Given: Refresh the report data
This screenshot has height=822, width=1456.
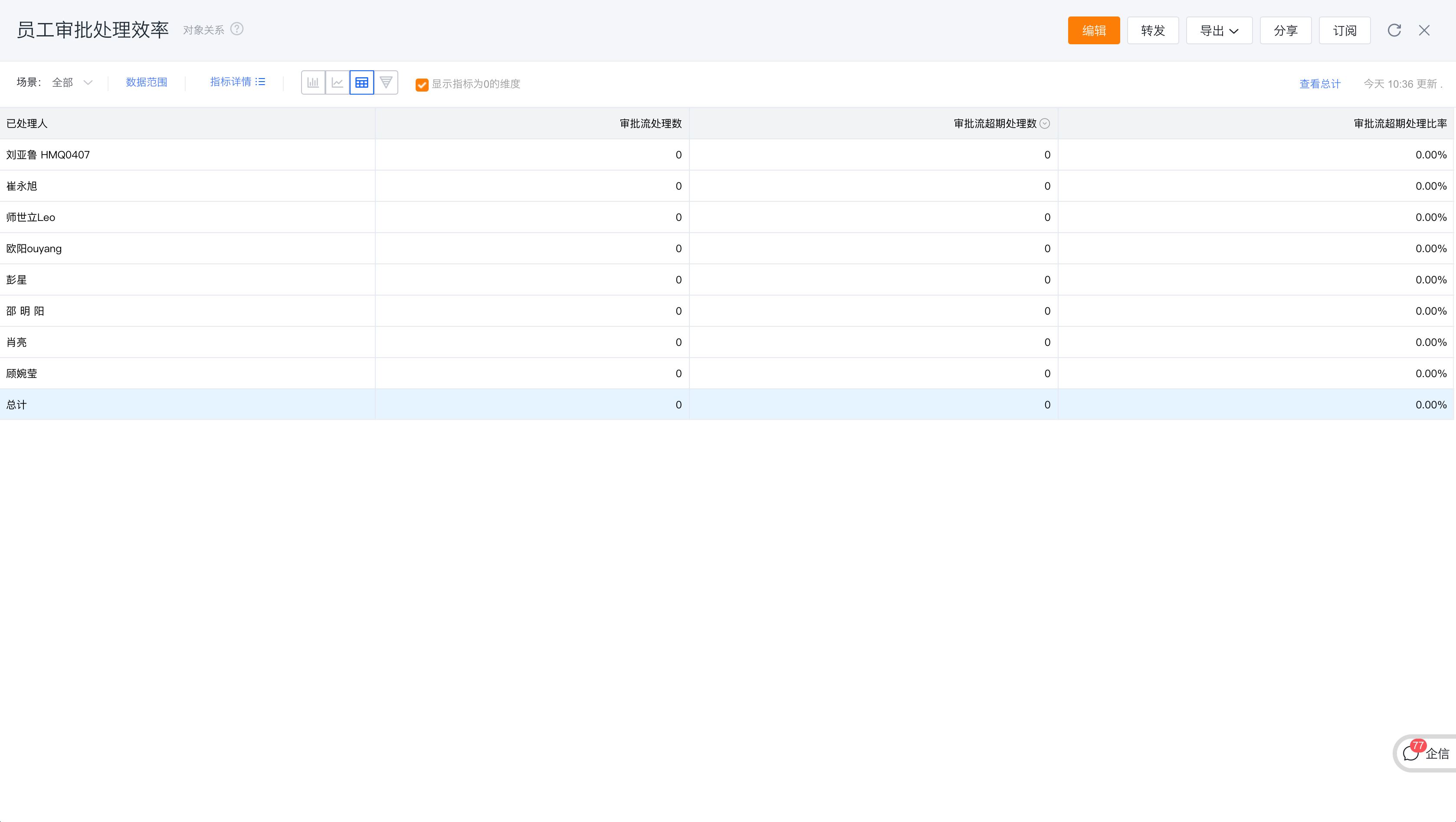Looking at the screenshot, I should tap(1394, 30).
